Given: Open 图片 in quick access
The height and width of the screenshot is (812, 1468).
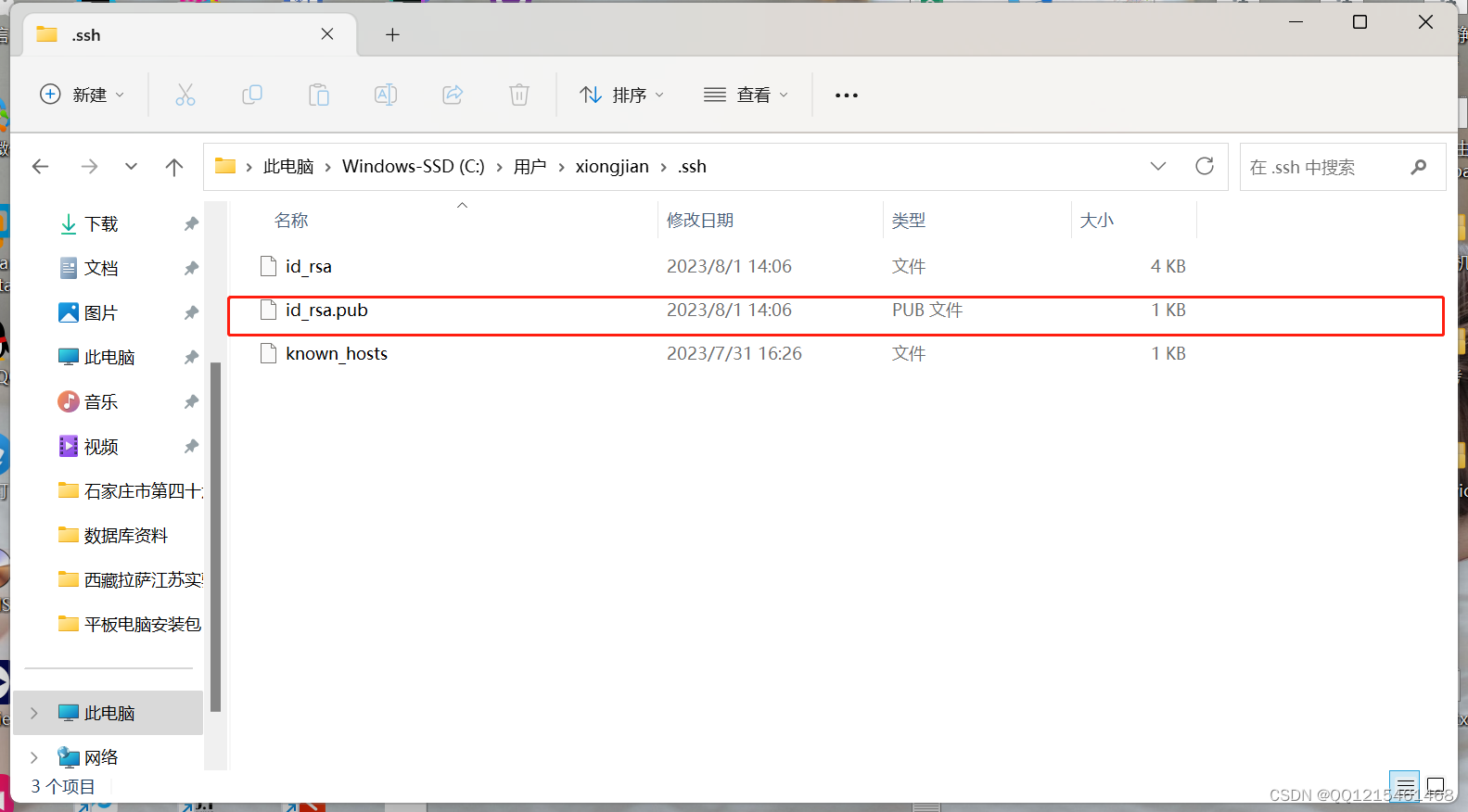Looking at the screenshot, I should coord(101,312).
